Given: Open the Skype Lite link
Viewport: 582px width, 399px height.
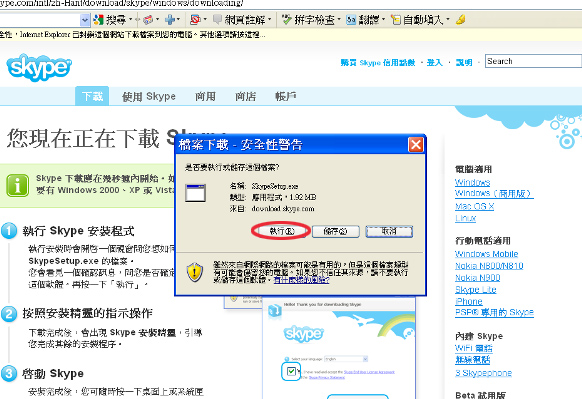Looking at the screenshot, I should point(476,290).
